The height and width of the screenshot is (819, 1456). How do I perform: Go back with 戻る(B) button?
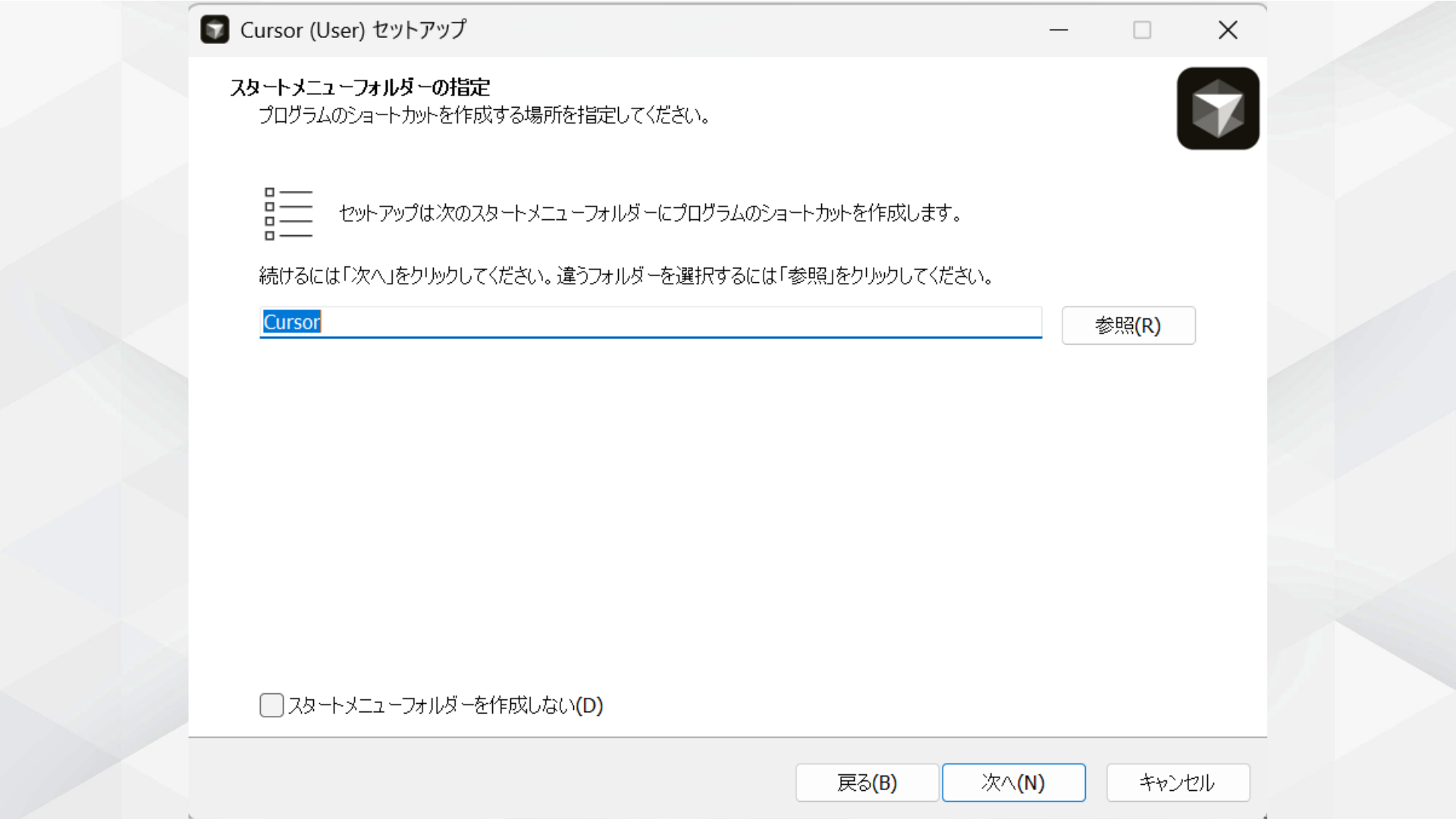(867, 783)
